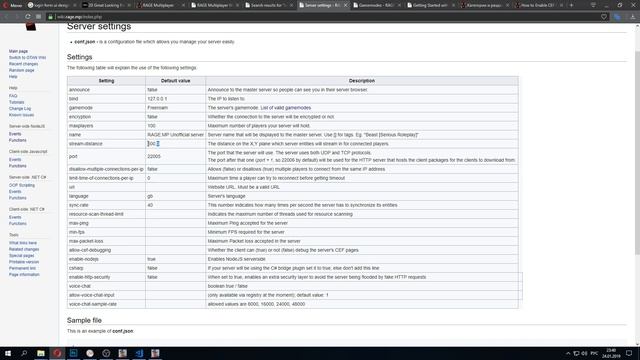Open the Permanent link sidebar entry
The width and height of the screenshot is (640, 360).
[x=22, y=268]
